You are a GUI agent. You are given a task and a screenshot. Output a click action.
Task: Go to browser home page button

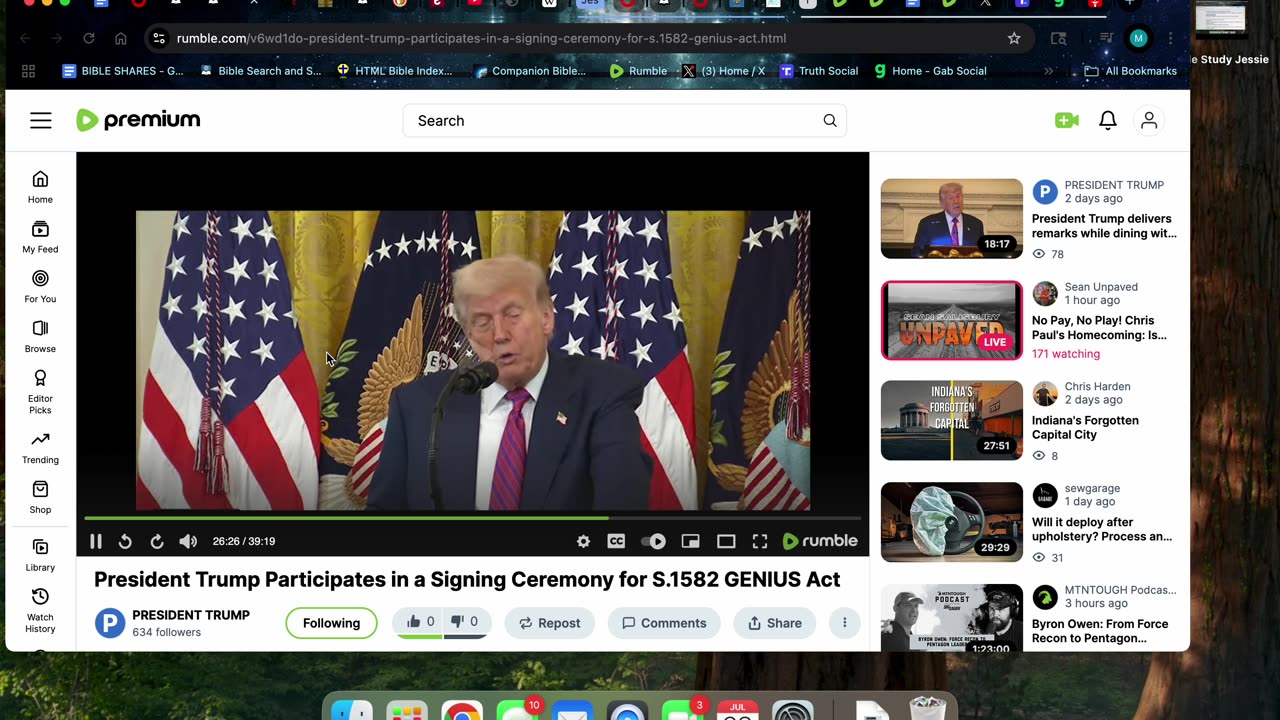[121, 38]
